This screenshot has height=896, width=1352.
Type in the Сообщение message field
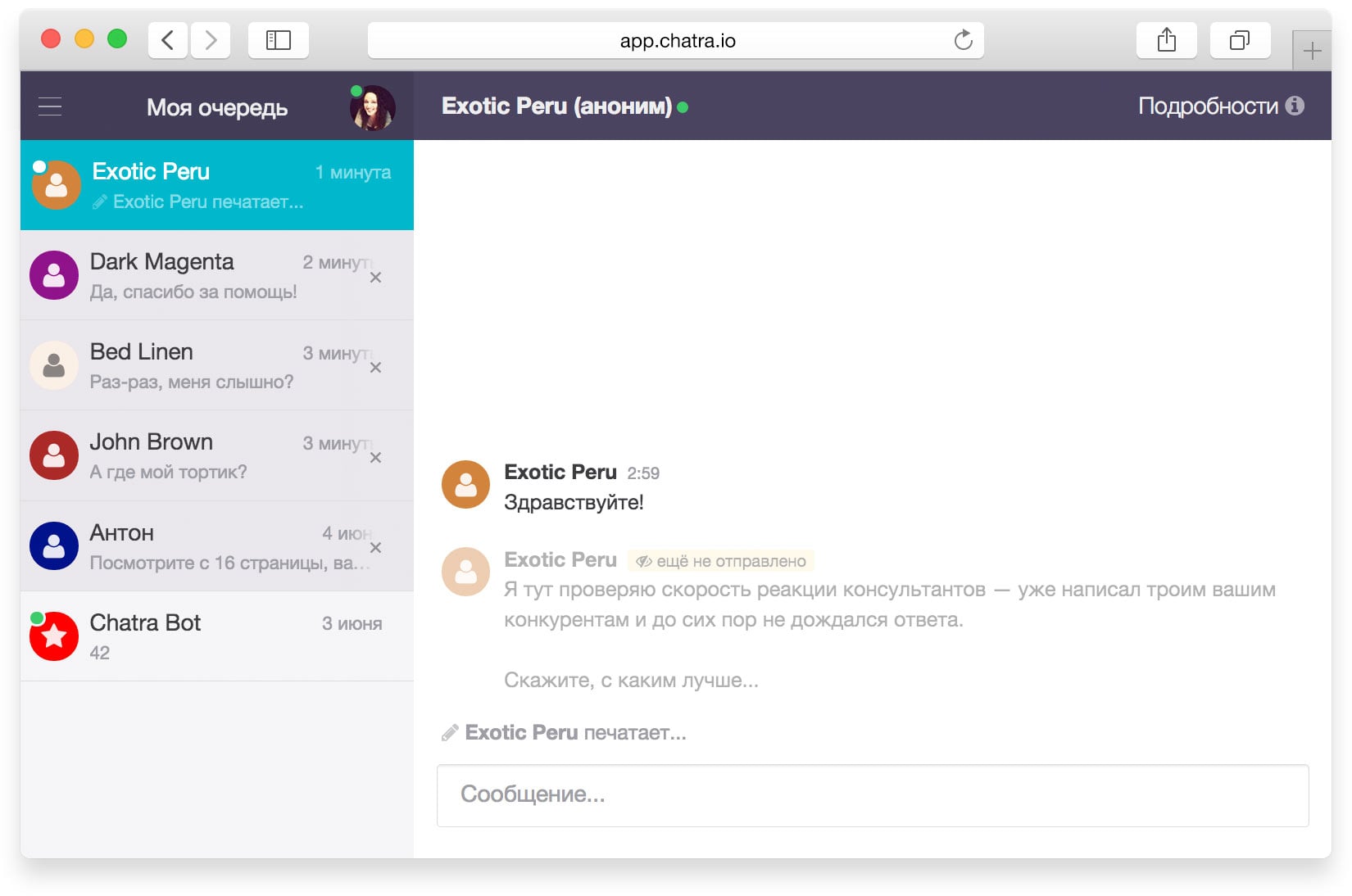click(872, 795)
